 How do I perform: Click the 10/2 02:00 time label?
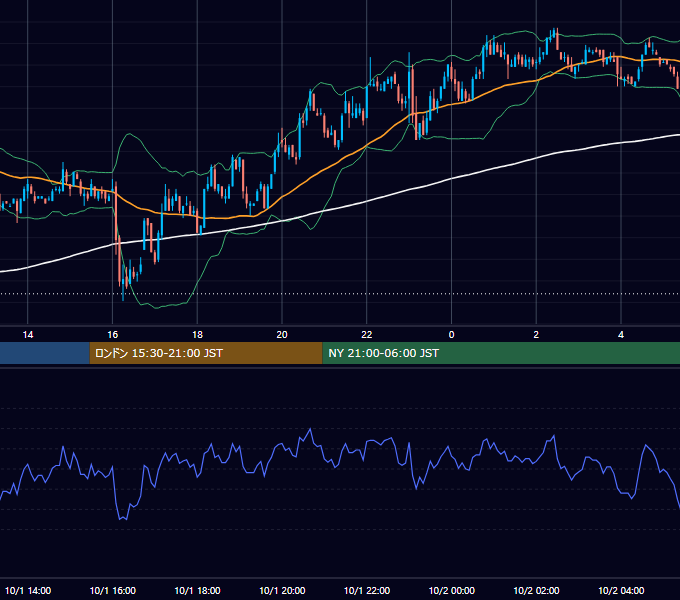(536, 590)
